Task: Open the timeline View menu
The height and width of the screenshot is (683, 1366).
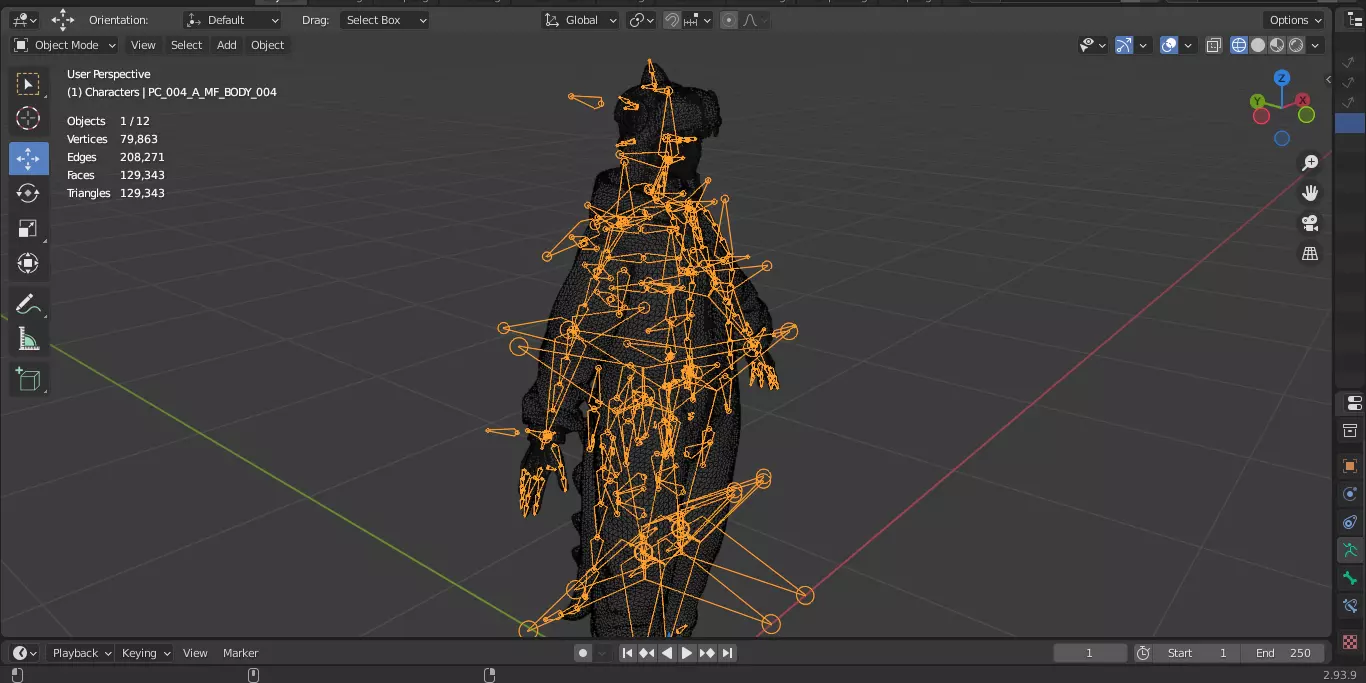Action: (x=195, y=653)
